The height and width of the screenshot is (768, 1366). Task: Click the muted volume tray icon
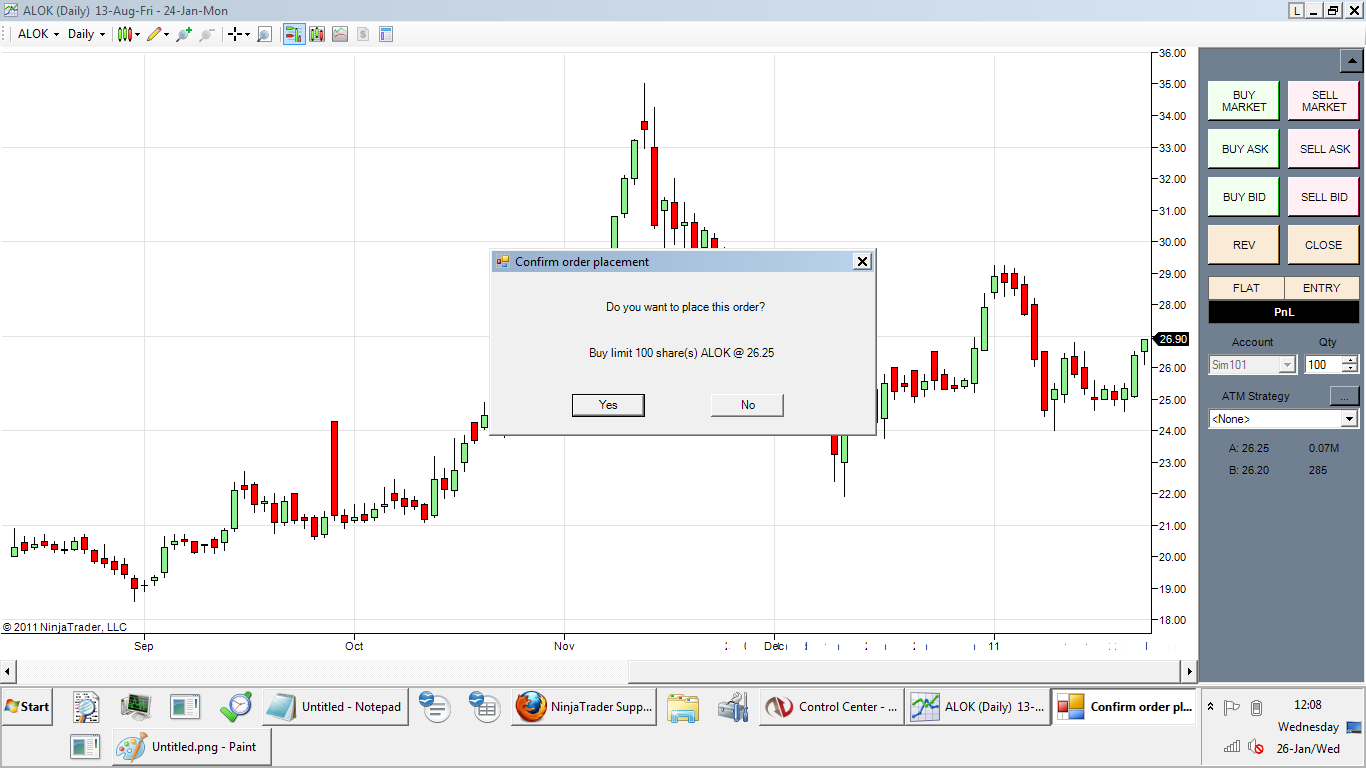[x=1255, y=747]
